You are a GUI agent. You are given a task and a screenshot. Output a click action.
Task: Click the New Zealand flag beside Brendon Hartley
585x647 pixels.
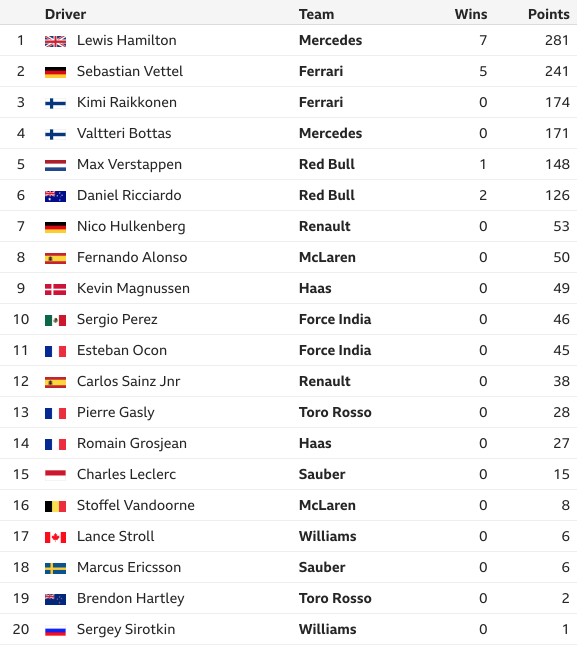tap(55, 599)
